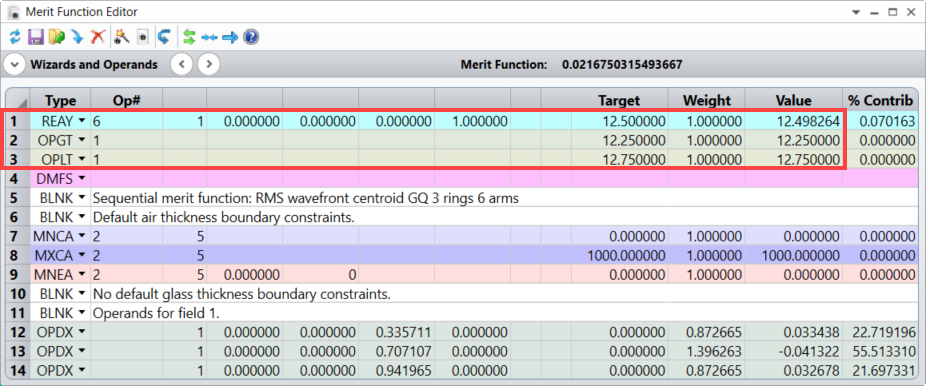
Task: Click the blue curved down-arrow insert icon
Action: [77, 38]
